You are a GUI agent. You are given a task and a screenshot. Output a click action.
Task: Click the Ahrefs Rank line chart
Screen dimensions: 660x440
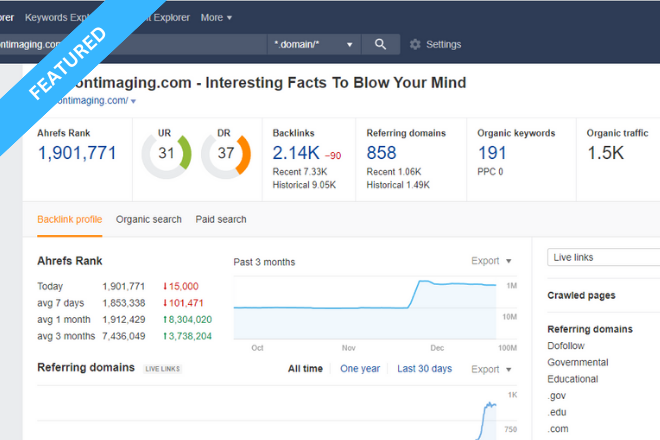pyautogui.click(x=365, y=310)
